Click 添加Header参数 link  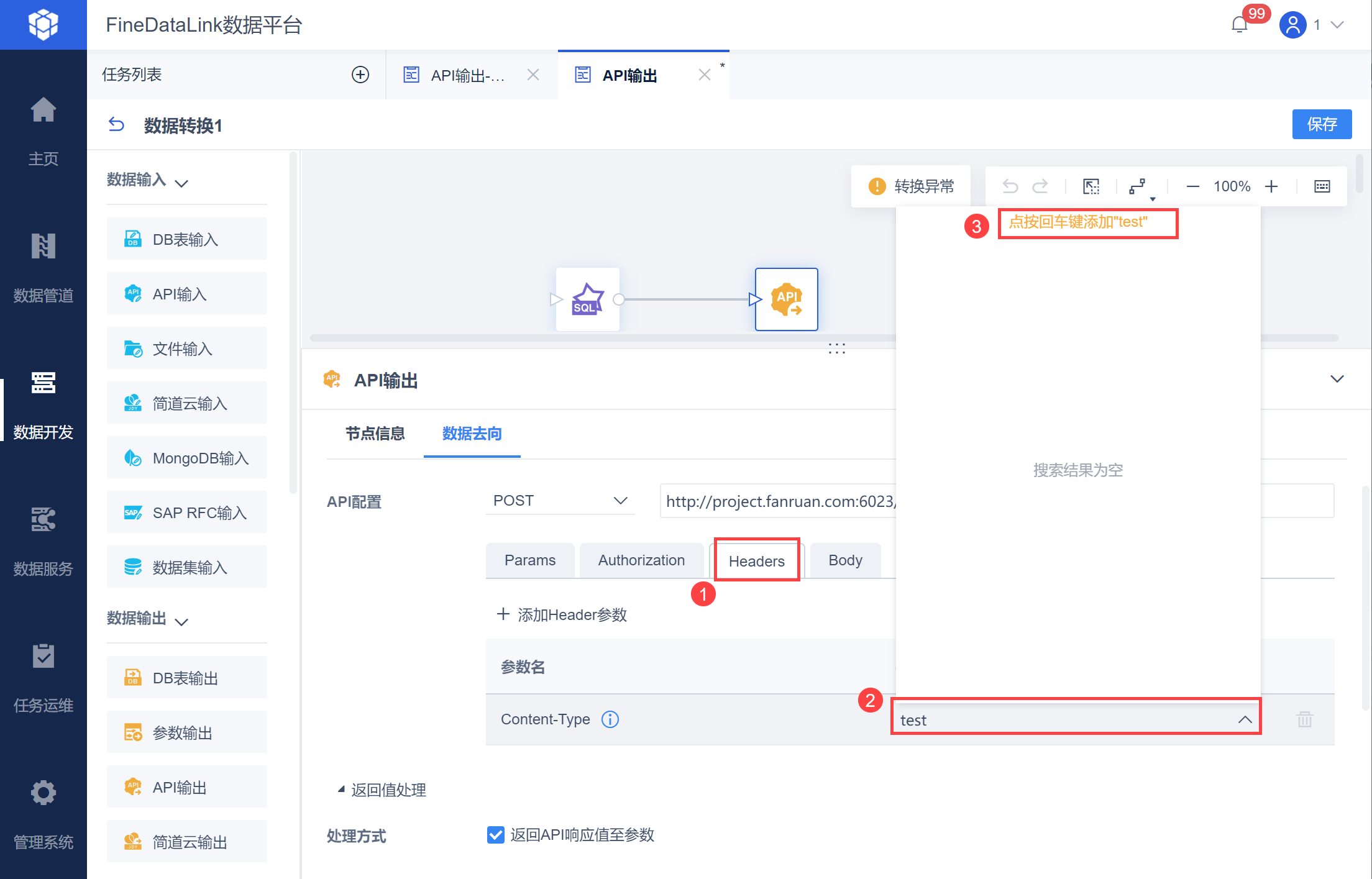pos(562,614)
